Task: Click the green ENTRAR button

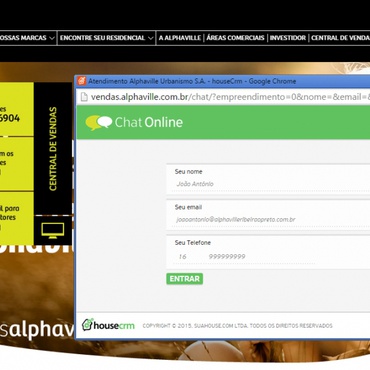Action: (x=184, y=279)
